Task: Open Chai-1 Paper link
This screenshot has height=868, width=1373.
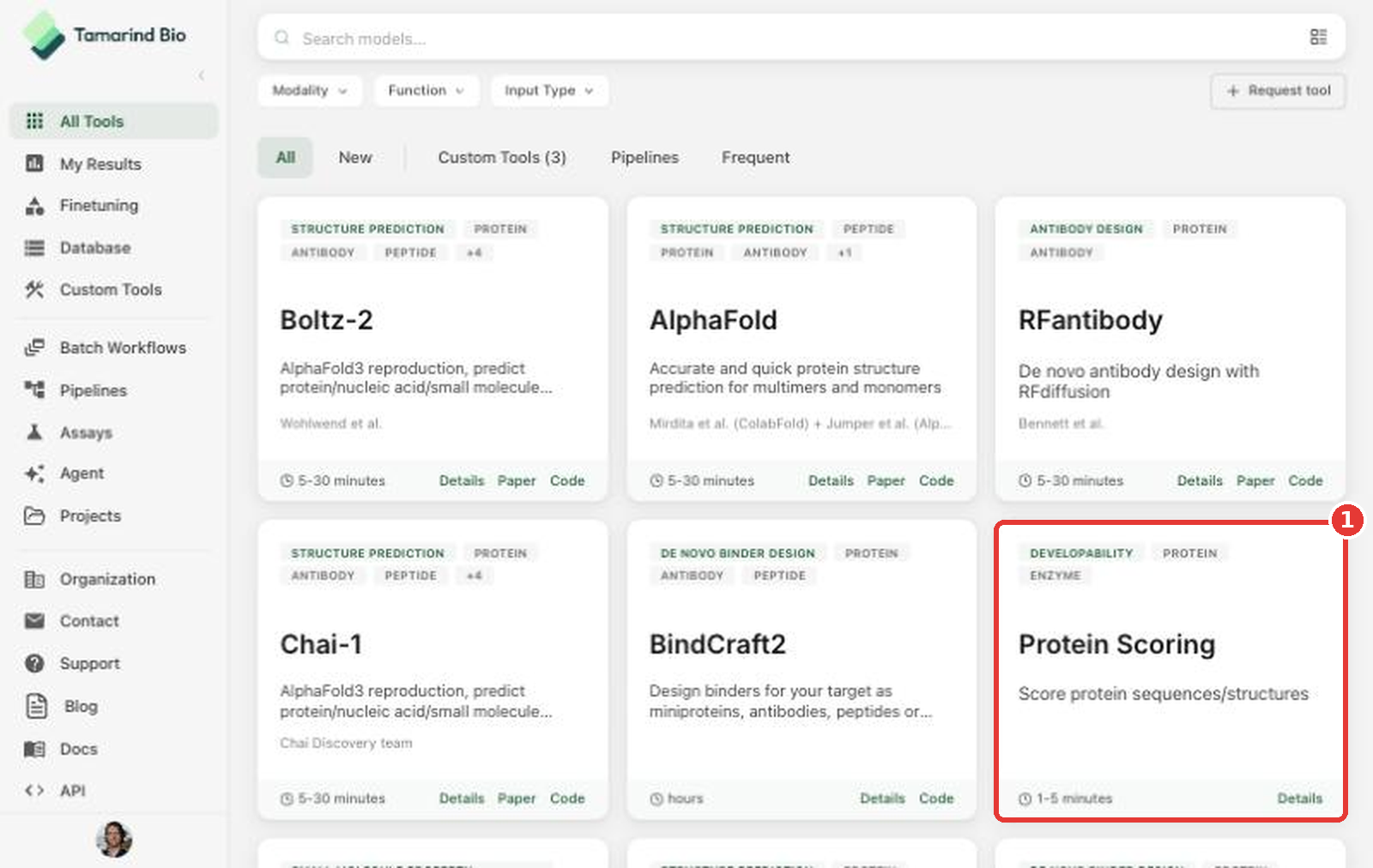Action: (517, 799)
